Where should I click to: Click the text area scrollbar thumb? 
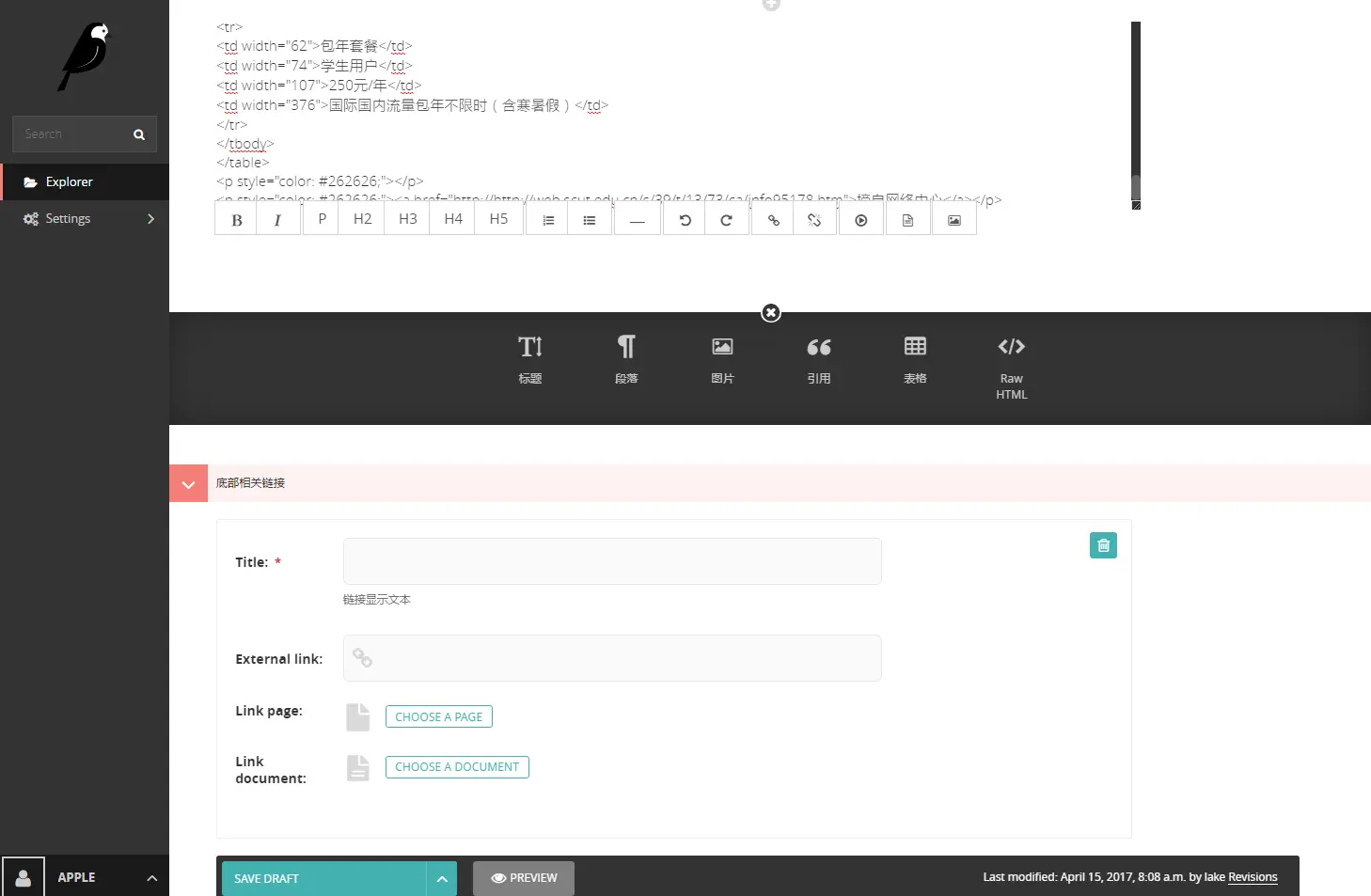[x=1135, y=187]
